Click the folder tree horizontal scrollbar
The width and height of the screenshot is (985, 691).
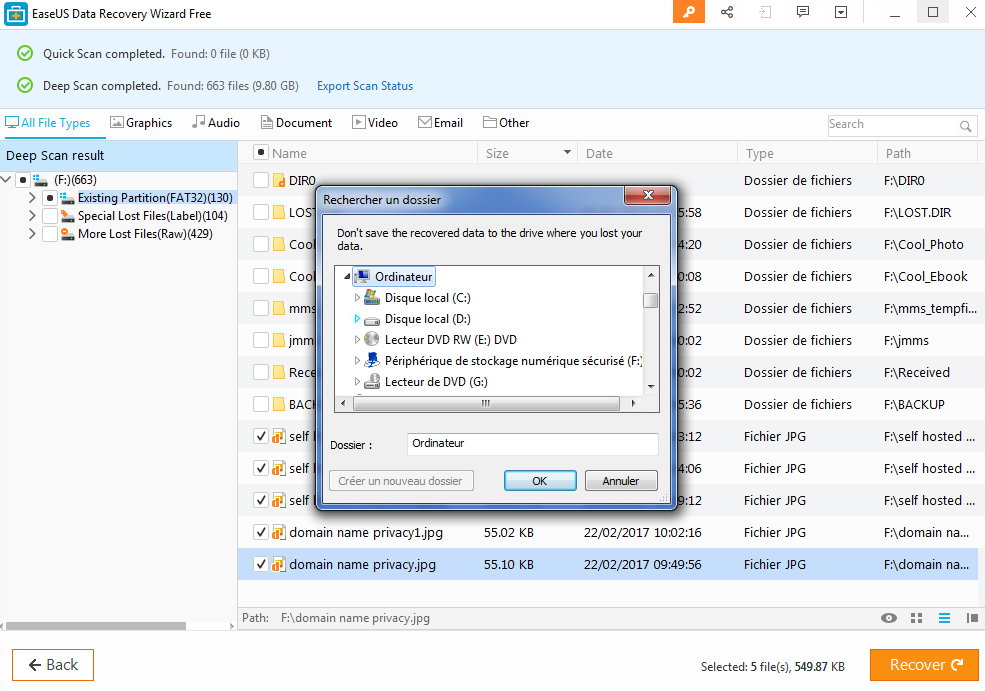coord(486,403)
